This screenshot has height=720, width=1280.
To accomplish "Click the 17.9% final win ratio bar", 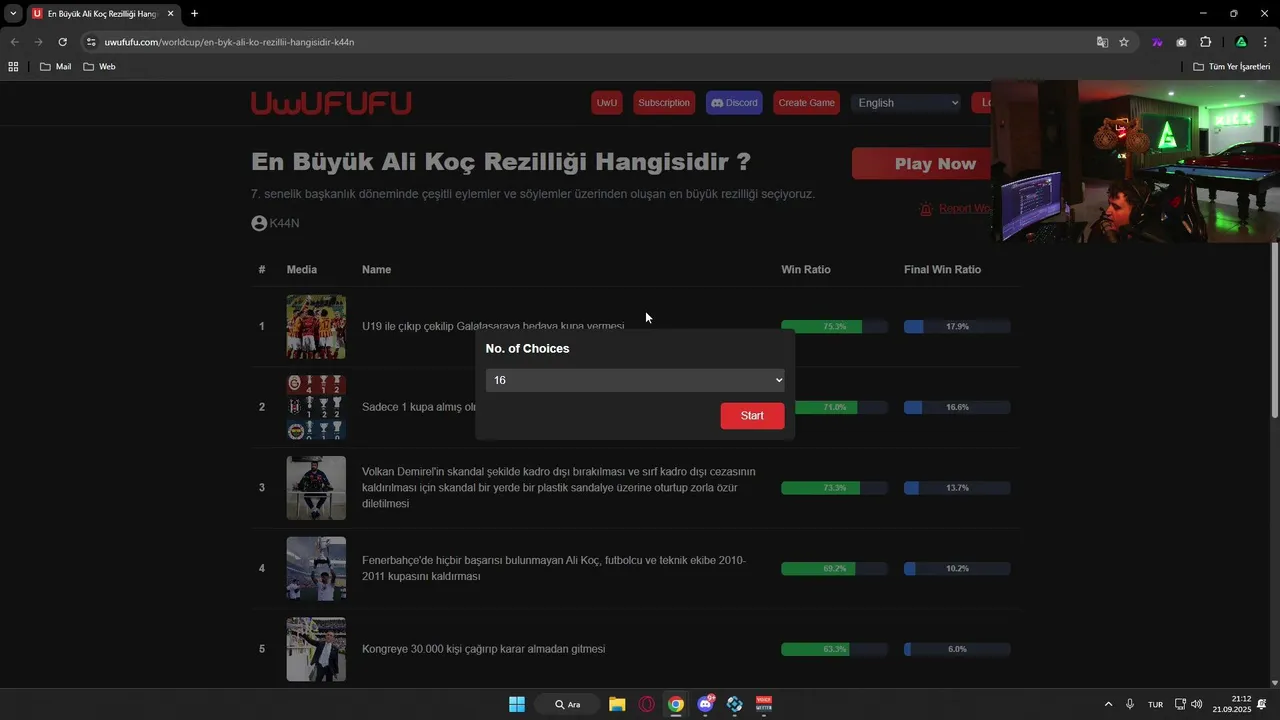I will tap(957, 327).
